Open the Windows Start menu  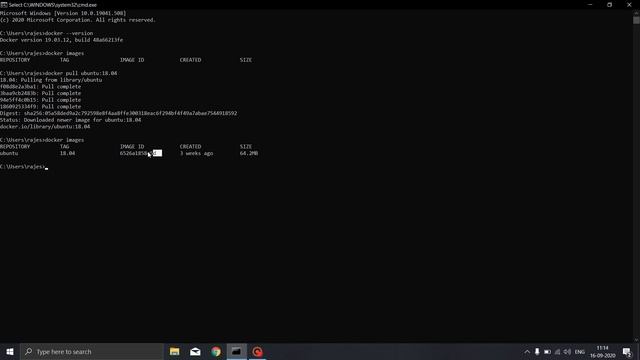coord(10,351)
